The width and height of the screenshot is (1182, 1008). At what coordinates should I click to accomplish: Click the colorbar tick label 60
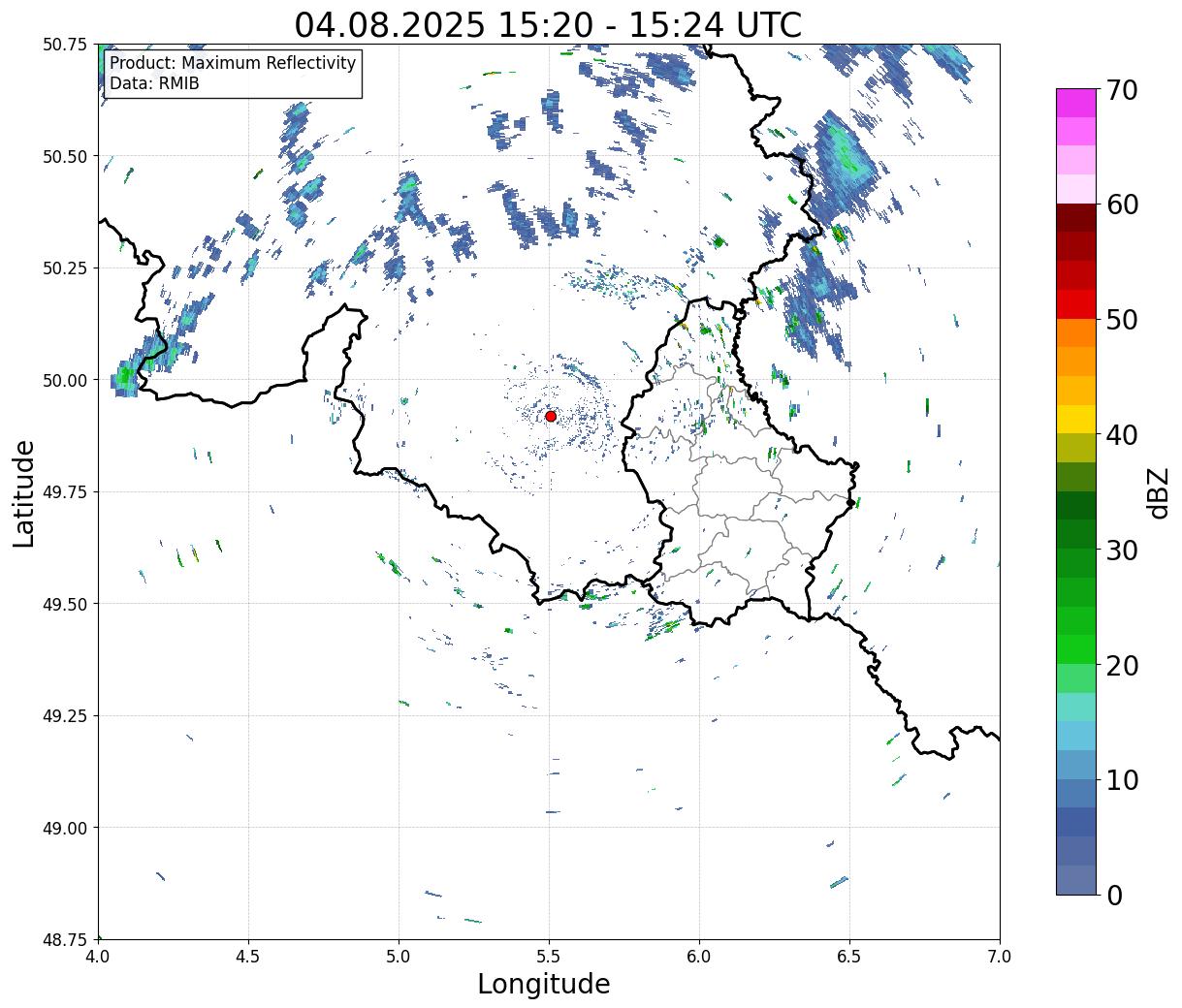point(1121,205)
